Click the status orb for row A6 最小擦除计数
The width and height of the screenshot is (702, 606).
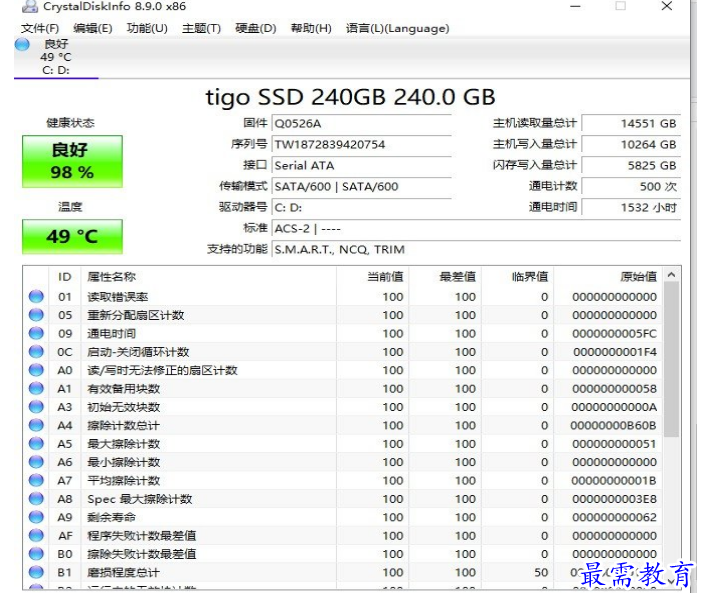[x=36, y=461]
